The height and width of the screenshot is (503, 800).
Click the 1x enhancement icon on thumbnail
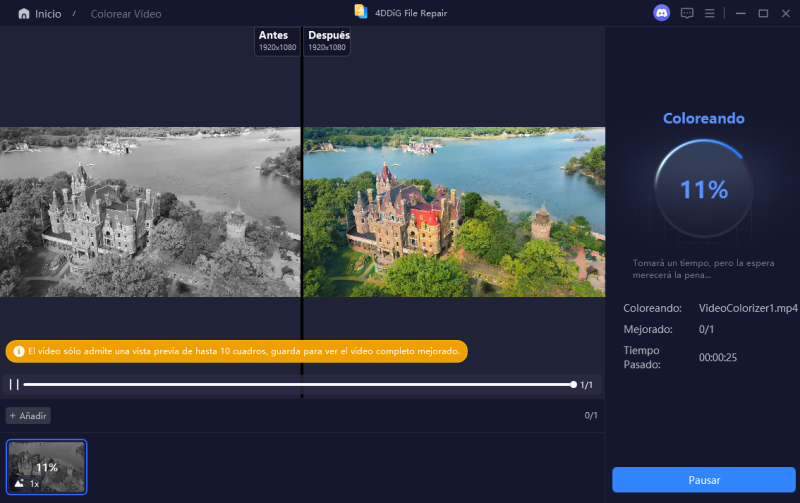(21, 482)
